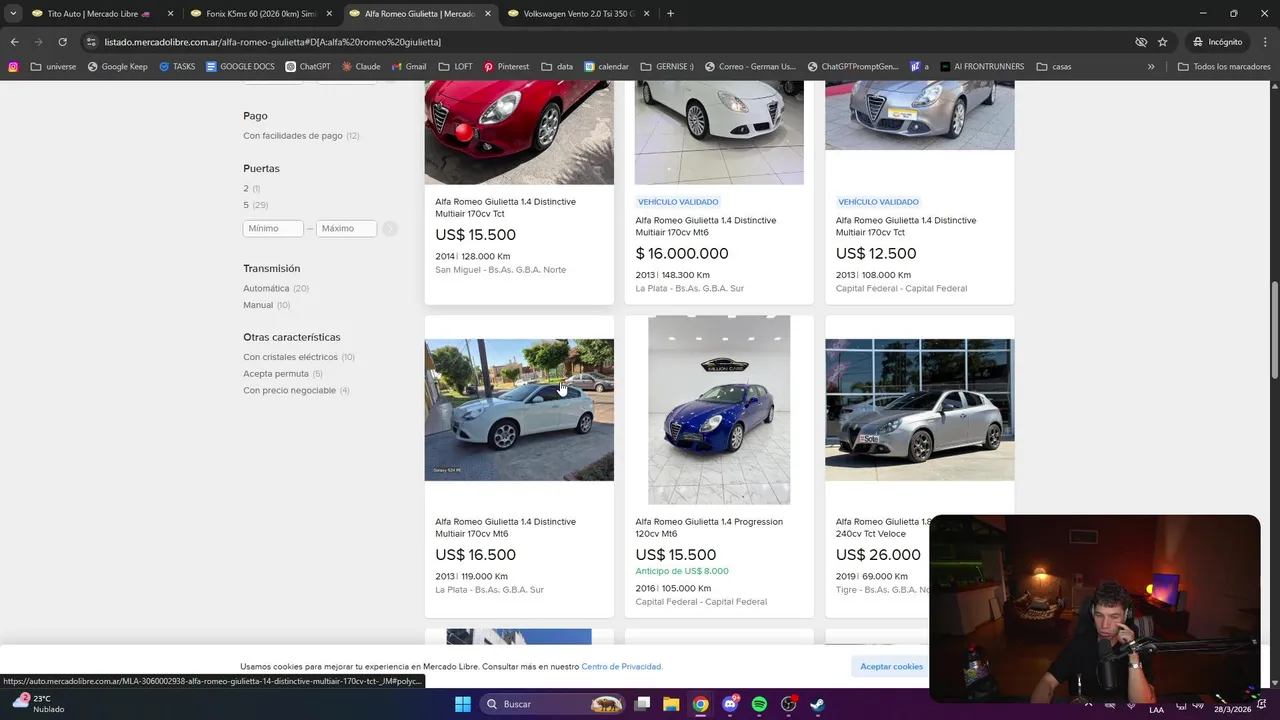The width and height of the screenshot is (1280, 720).
Task: Open the white Giulietta US$ 16.500 photo
Action: (519, 410)
